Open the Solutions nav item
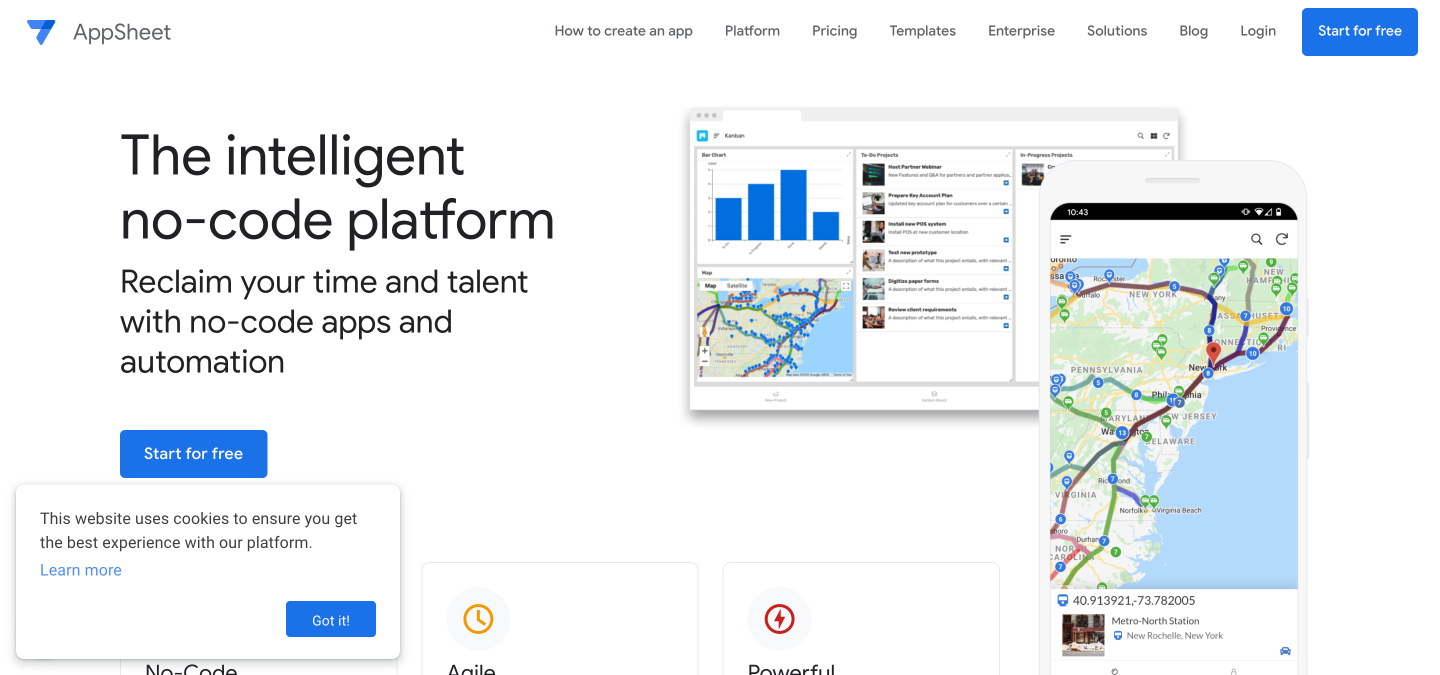Screen dimensions: 1440x675 (1117, 31)
